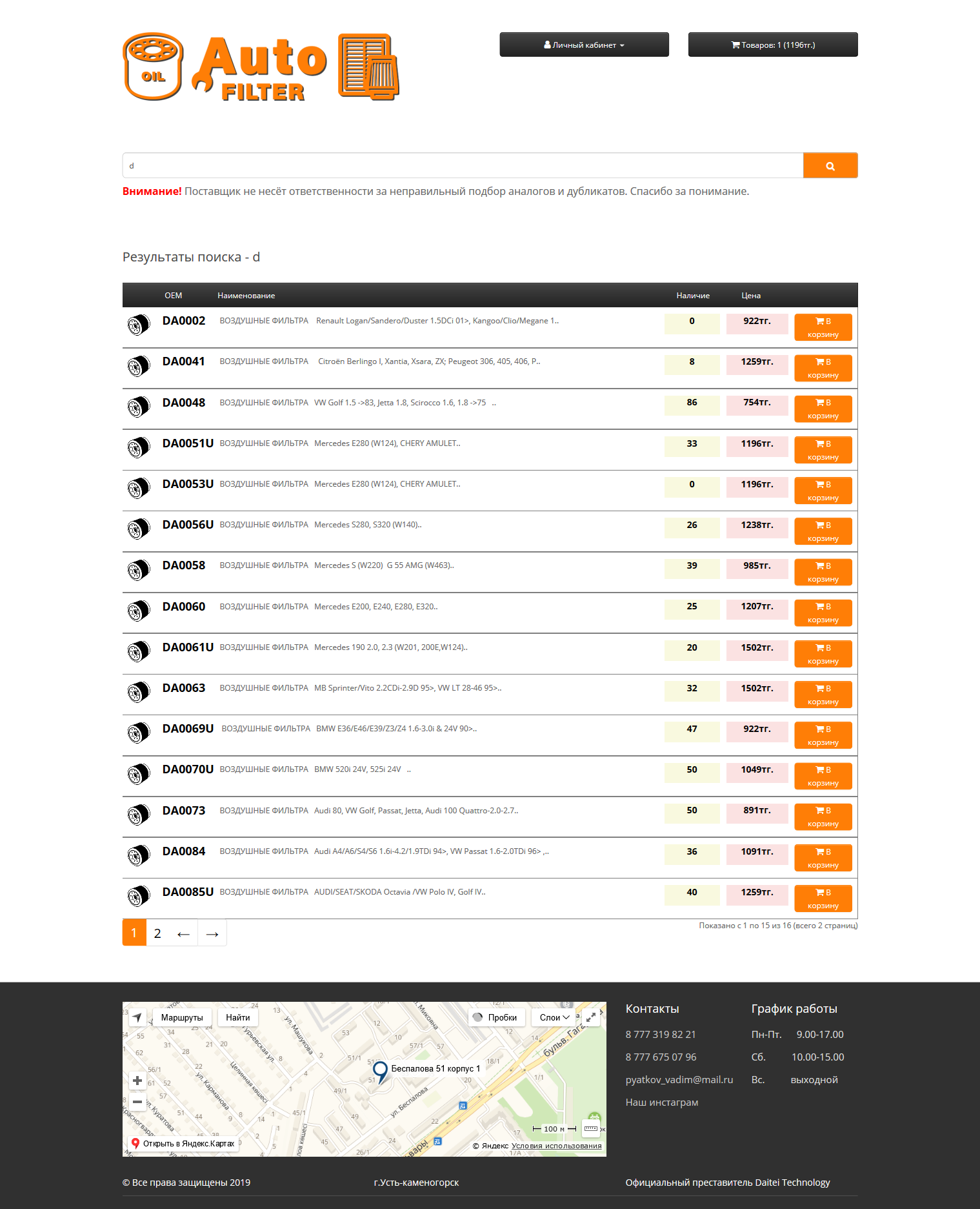Image resolution: width=980 pixels, height=1209 pixels.
Task: Add DA0069U to cart
Action: [823, 735]
